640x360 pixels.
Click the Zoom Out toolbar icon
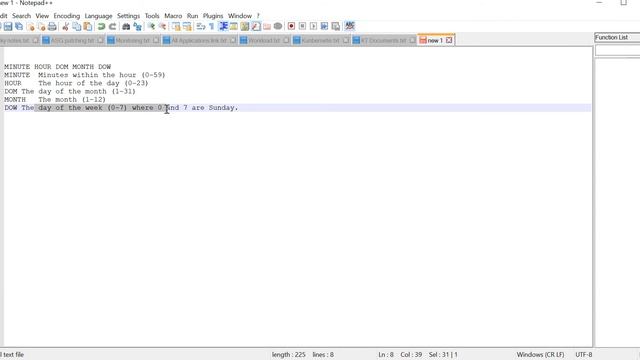(162, 27)
